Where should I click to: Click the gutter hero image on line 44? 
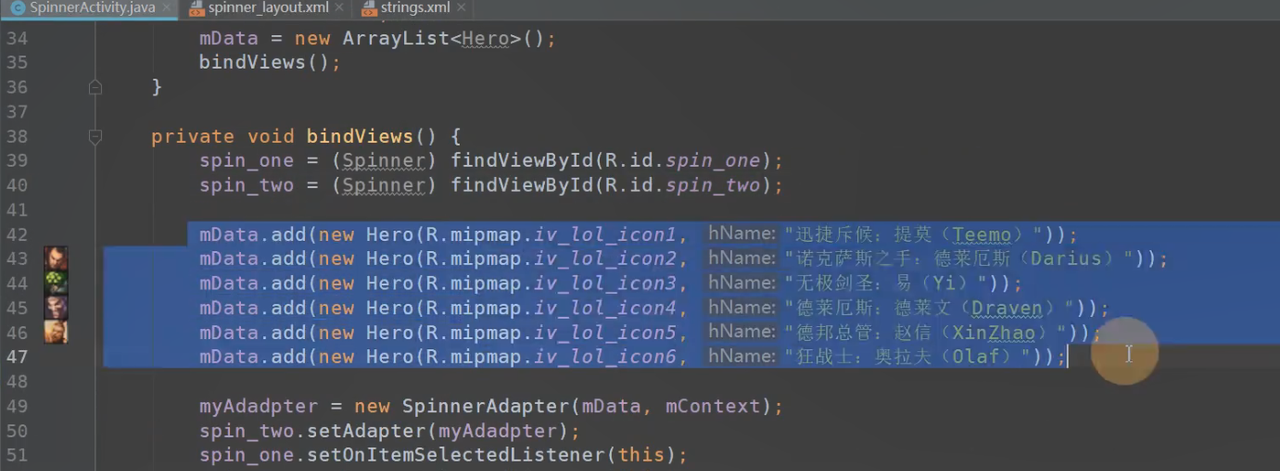pos(56,283)
